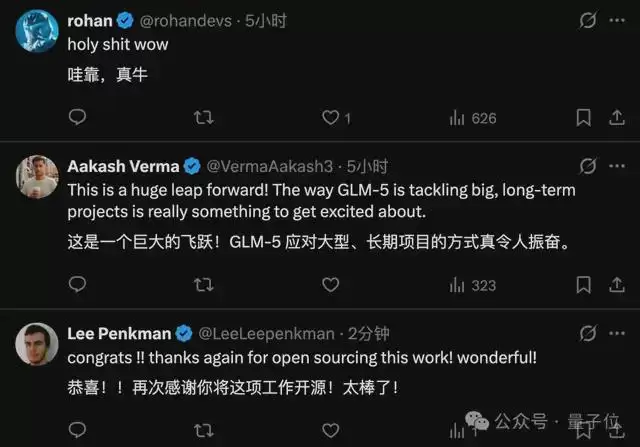Retweet rohan's tweet
The image size is (640, 447).
(x=203, y=118)
